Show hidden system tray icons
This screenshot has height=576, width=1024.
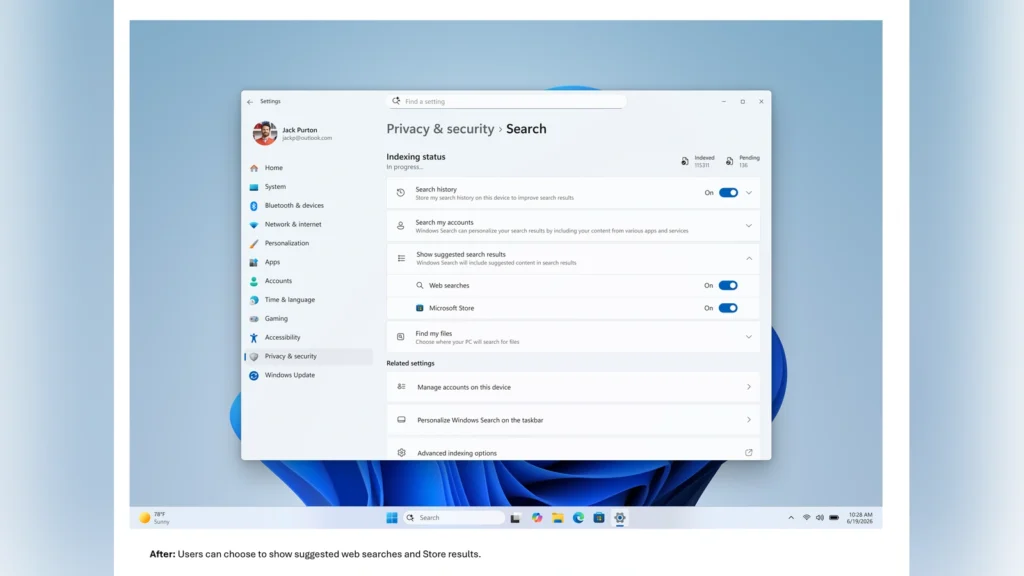(791, 518)
